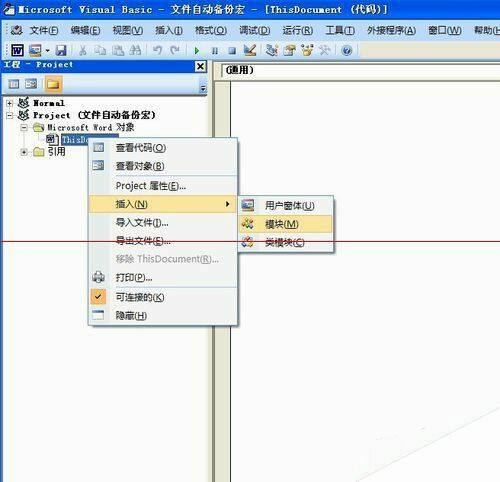Close the Project explorer panel
Screen dimensions: 500x482
pos(200,66)
